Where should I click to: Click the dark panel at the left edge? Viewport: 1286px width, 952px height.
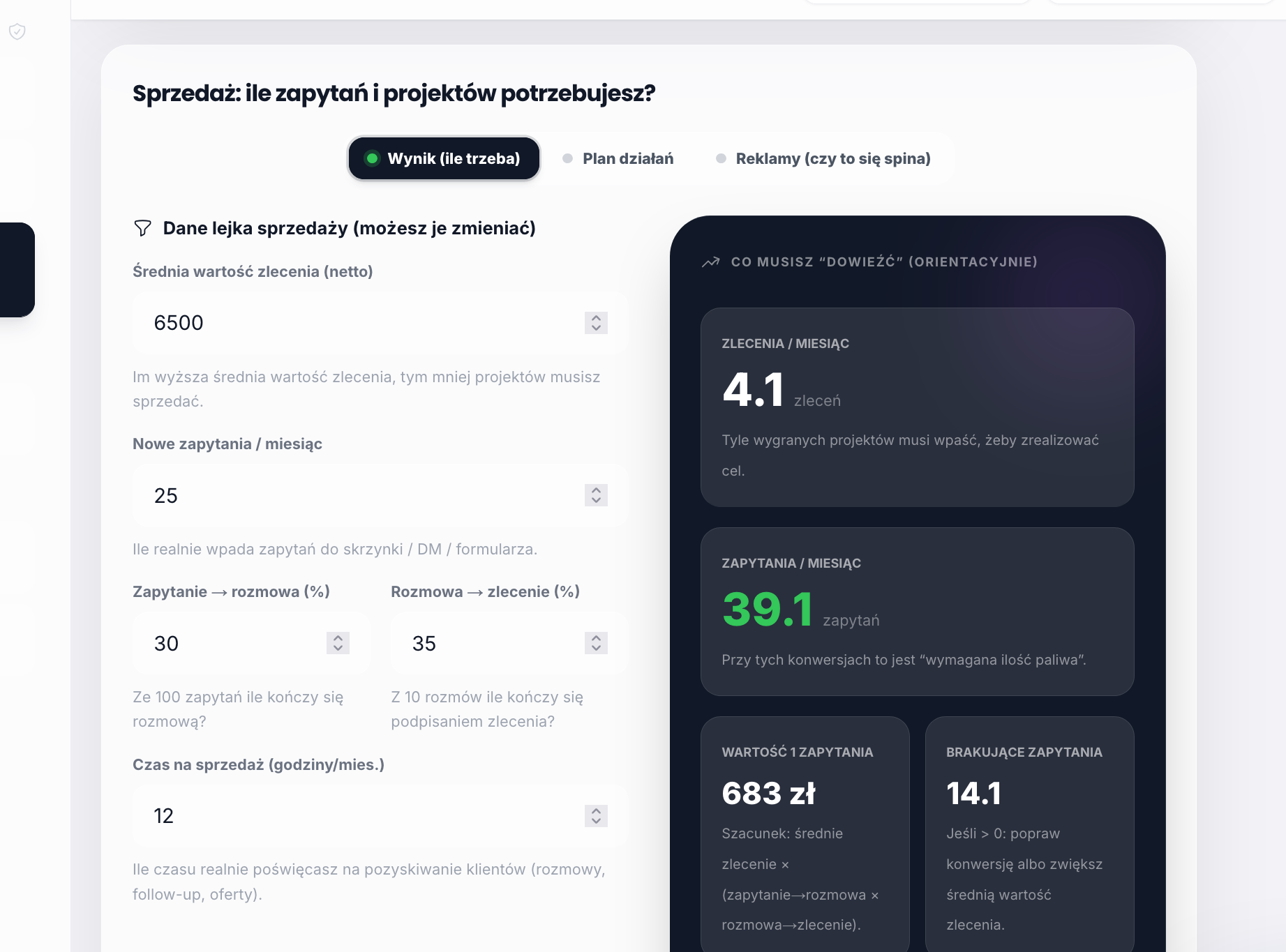17,270
